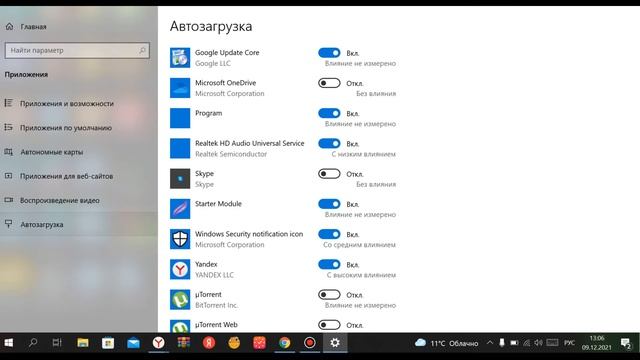This screenshot has height=360, width=640.
Task: Click the Yandex app icon in list
Action: 180,269
